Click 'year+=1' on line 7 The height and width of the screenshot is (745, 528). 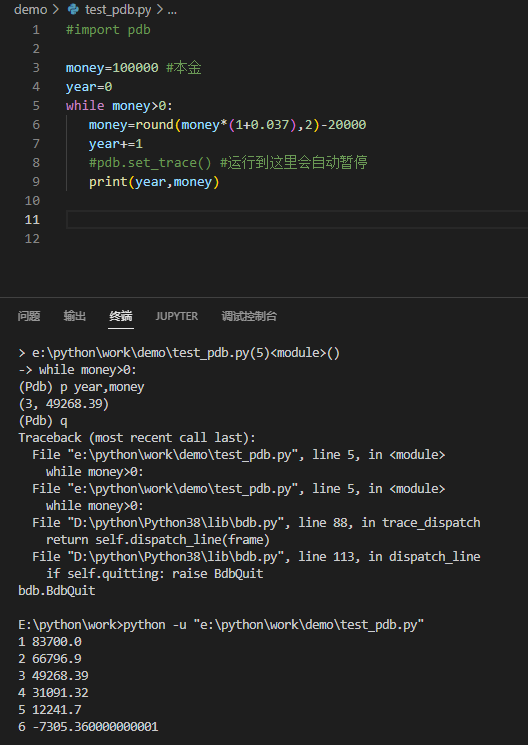click(x=115, y=143)
